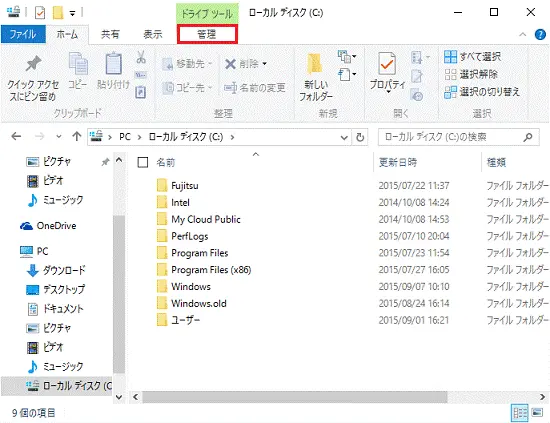Click the Cut scissors icon
Screen dimensions: 550x423
coord(141,57)
